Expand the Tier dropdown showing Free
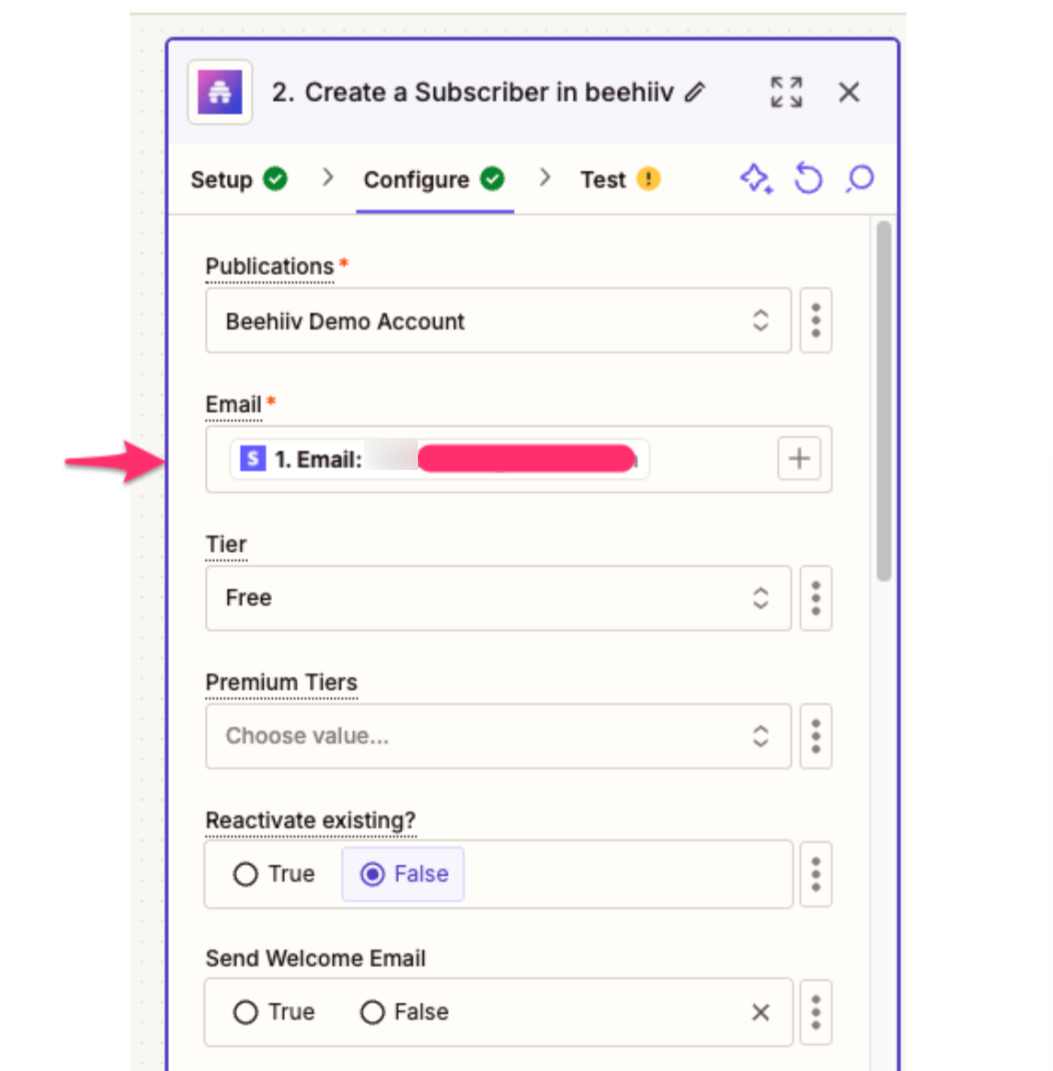This screenshot has height=1071, width=1053. click(498, 598)
